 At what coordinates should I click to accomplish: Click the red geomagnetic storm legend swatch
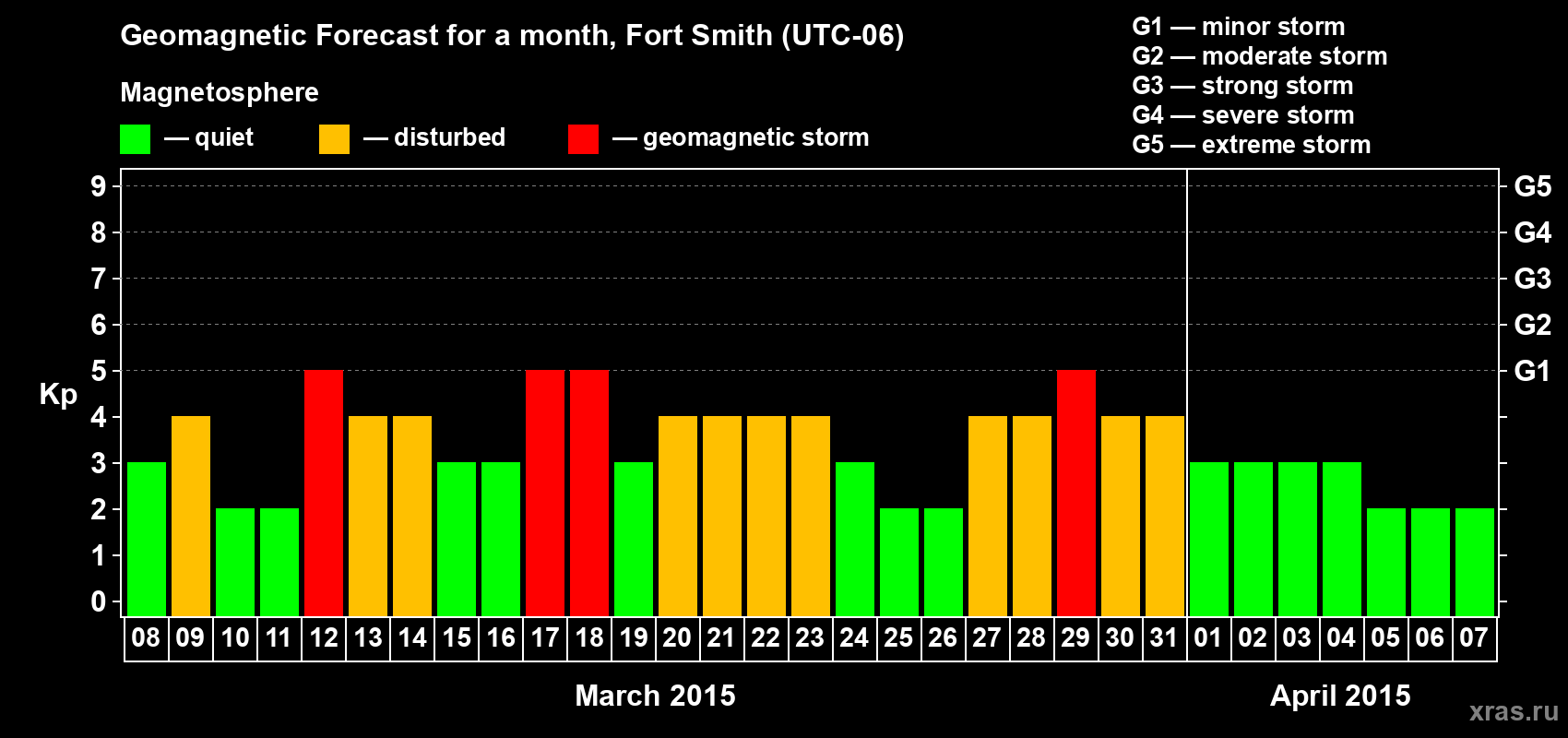[583, 139]
